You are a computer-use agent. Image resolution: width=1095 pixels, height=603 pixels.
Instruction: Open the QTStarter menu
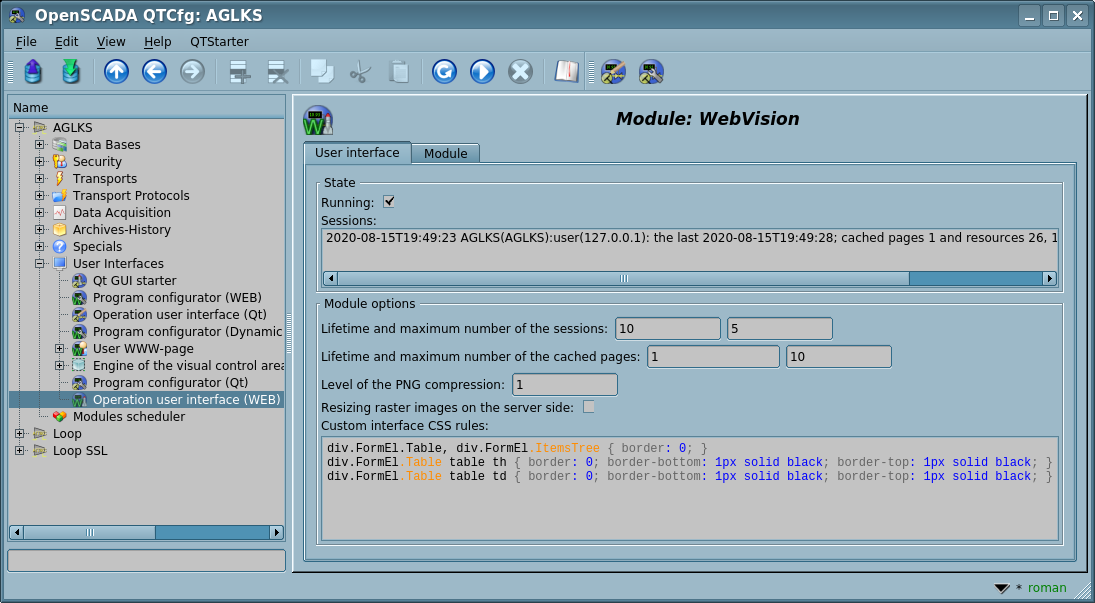[x=219, y=42]
